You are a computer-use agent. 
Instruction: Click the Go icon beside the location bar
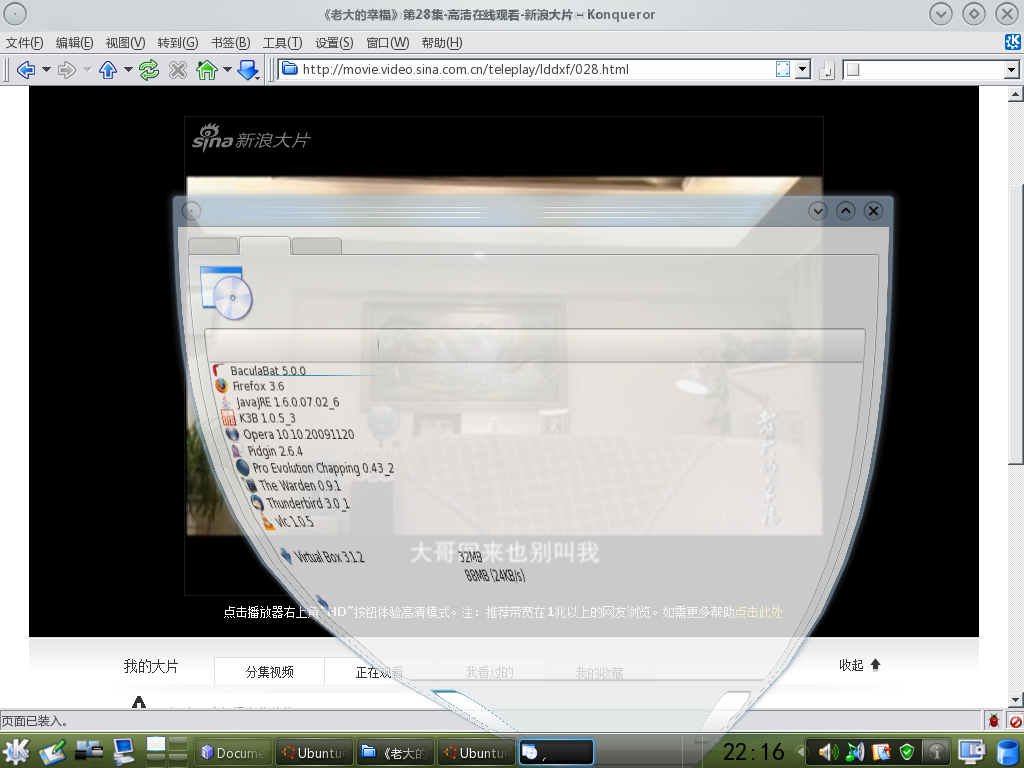point(827,69)
